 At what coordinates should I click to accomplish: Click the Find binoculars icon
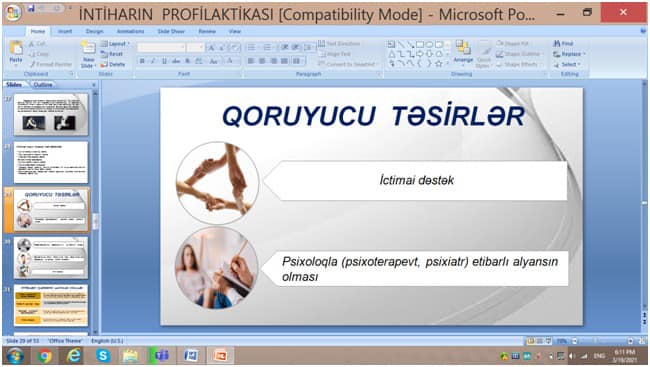tap(557, 43)
